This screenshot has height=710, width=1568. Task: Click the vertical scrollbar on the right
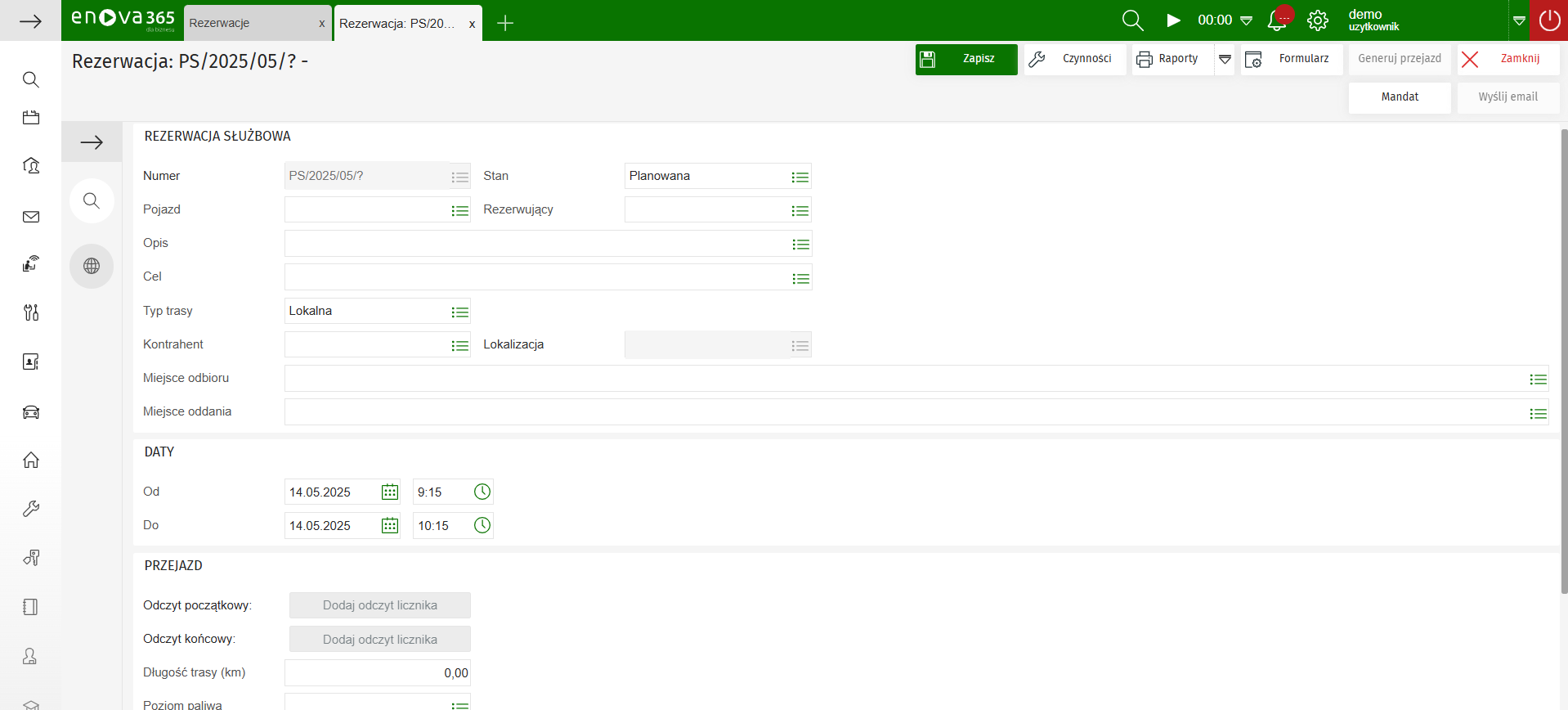1563,360
